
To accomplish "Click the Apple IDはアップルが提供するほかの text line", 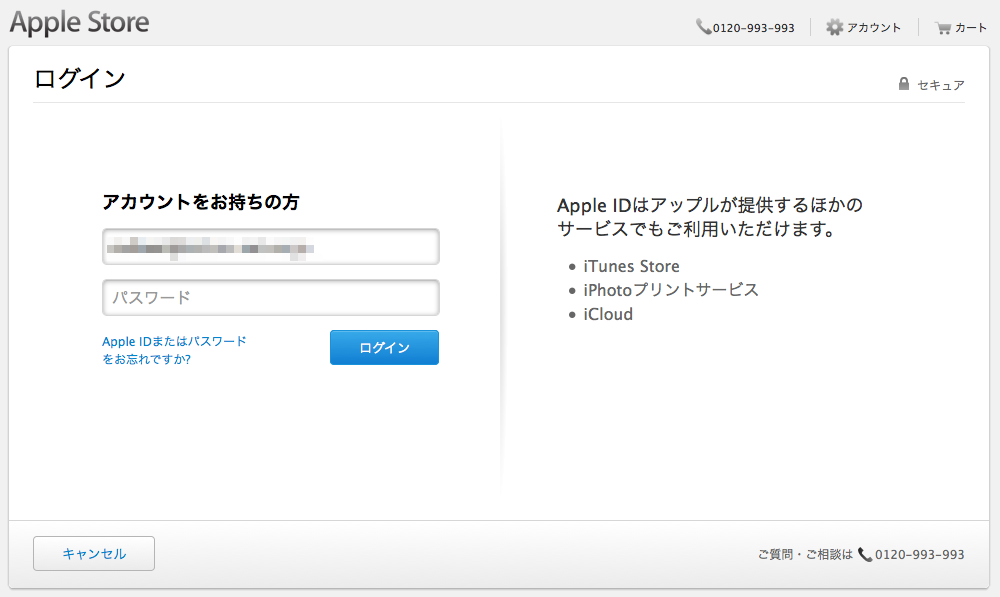I will 710,205.
